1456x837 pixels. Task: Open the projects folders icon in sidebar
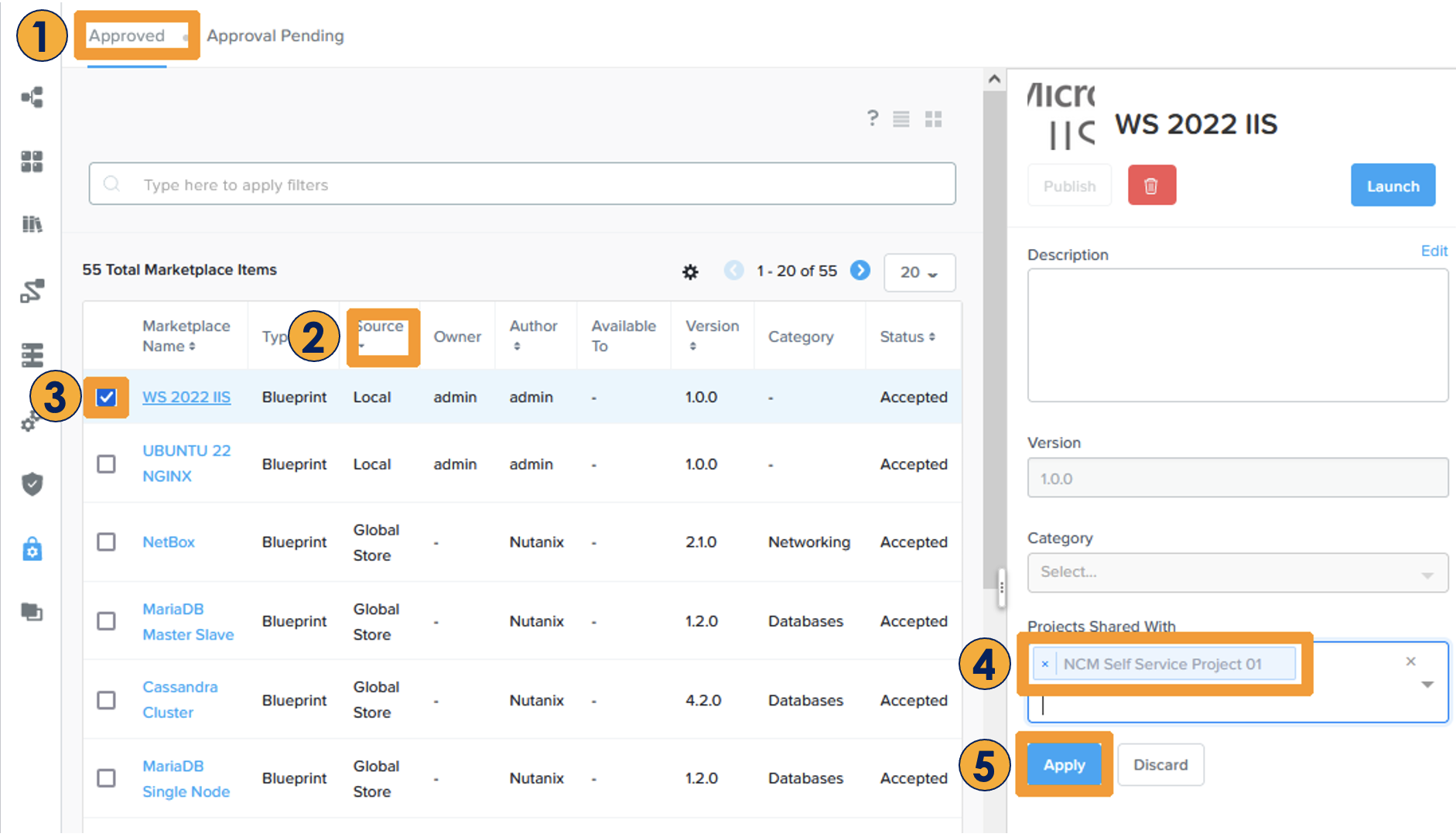(x=32, y=612)
